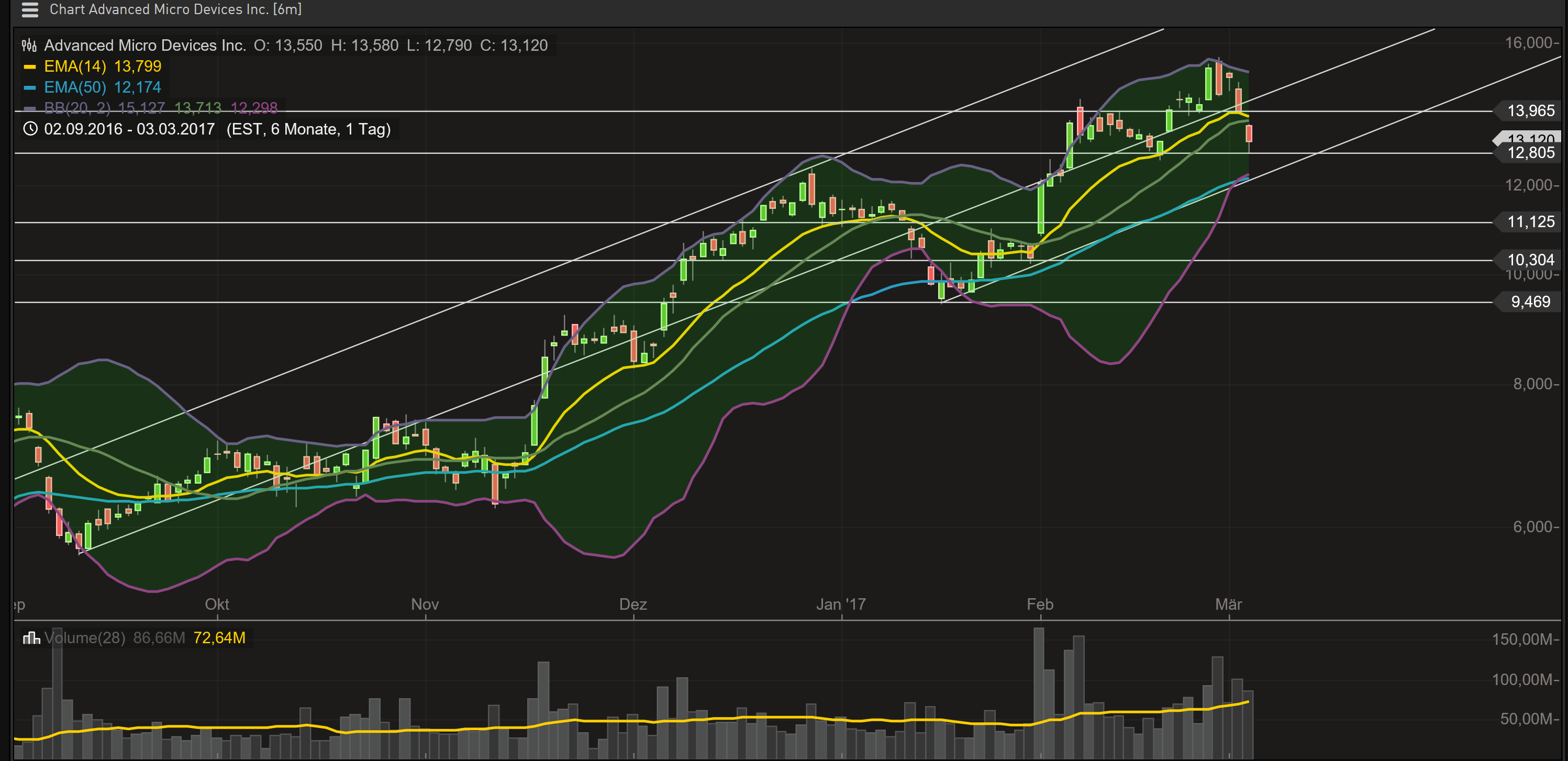Click the blue EMA(50) color marker
This screenshot has width=1568, height=761.
click(29, 87)
